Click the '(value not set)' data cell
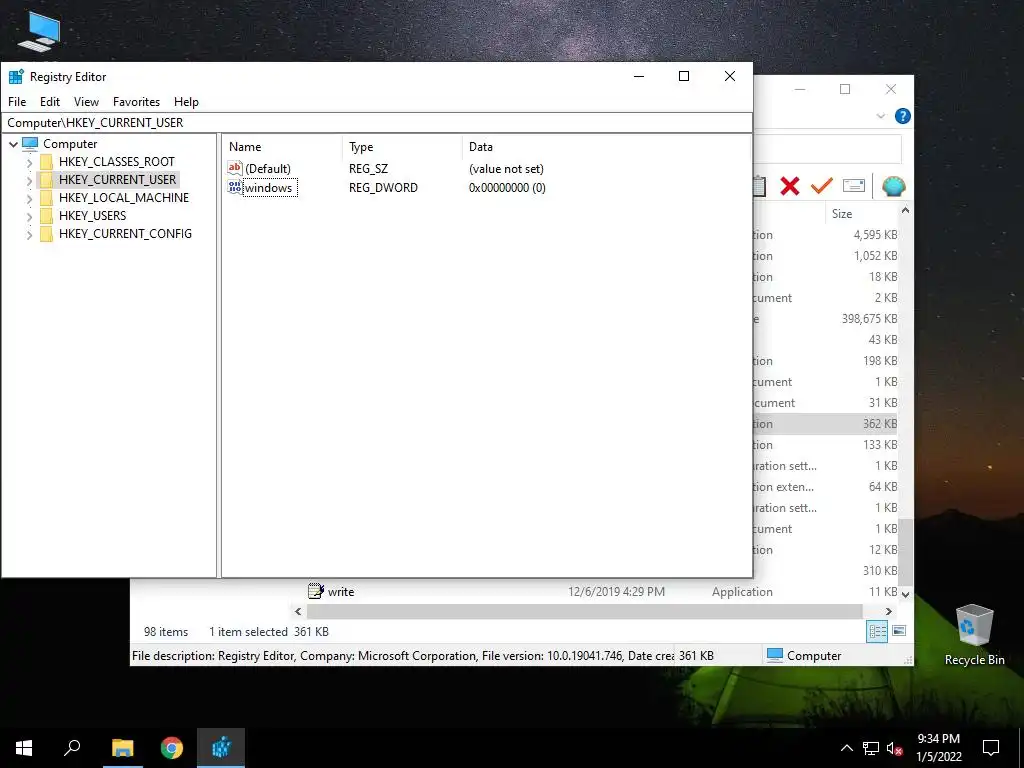1024x768 pixels. 506,168
